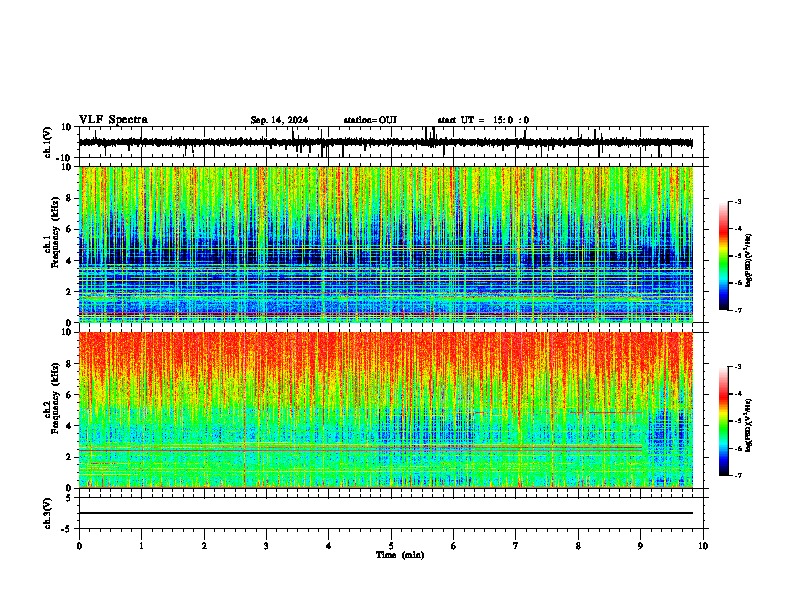792x612 pixels.
Task: Click tick label "5" on the Time axis
Action: [391, 546]
